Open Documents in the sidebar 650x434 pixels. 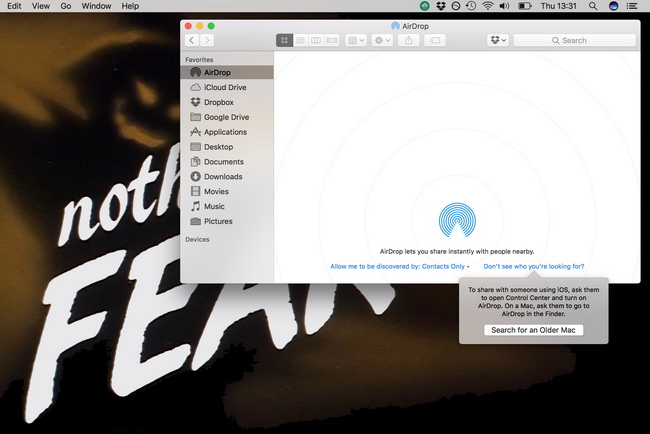227,162
